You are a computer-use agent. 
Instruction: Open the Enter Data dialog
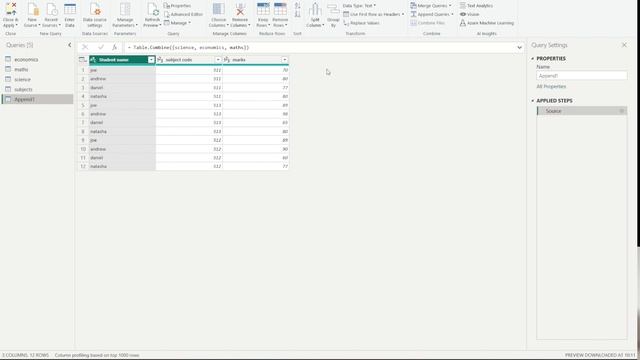[x=70, y=14]
